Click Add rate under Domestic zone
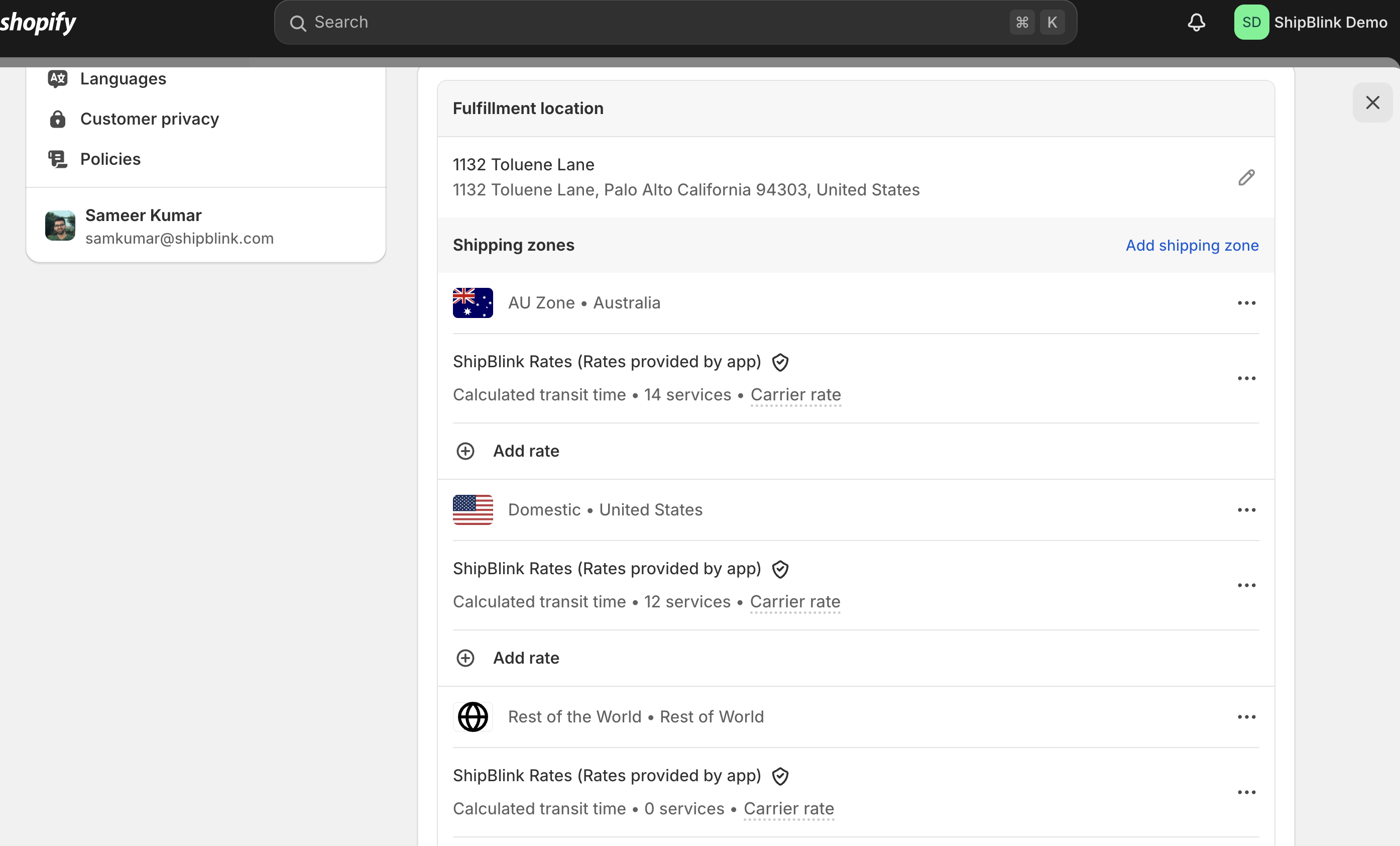The width and height of the screenshot is (1400, 846). coord(526,658)
